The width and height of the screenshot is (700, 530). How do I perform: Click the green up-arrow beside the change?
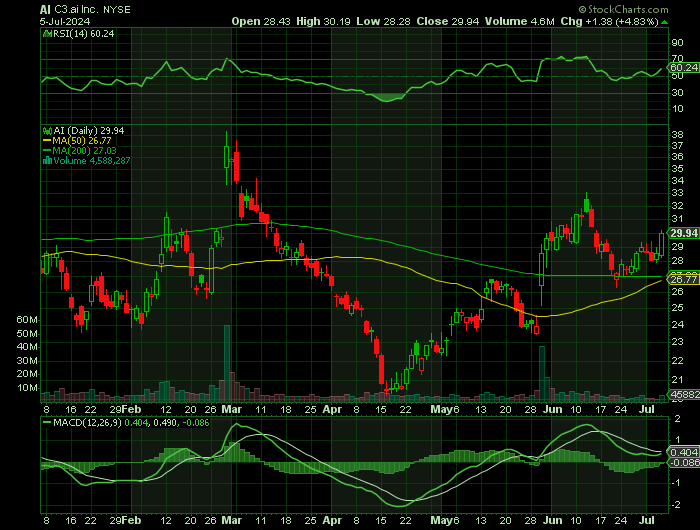click(664, 22)
